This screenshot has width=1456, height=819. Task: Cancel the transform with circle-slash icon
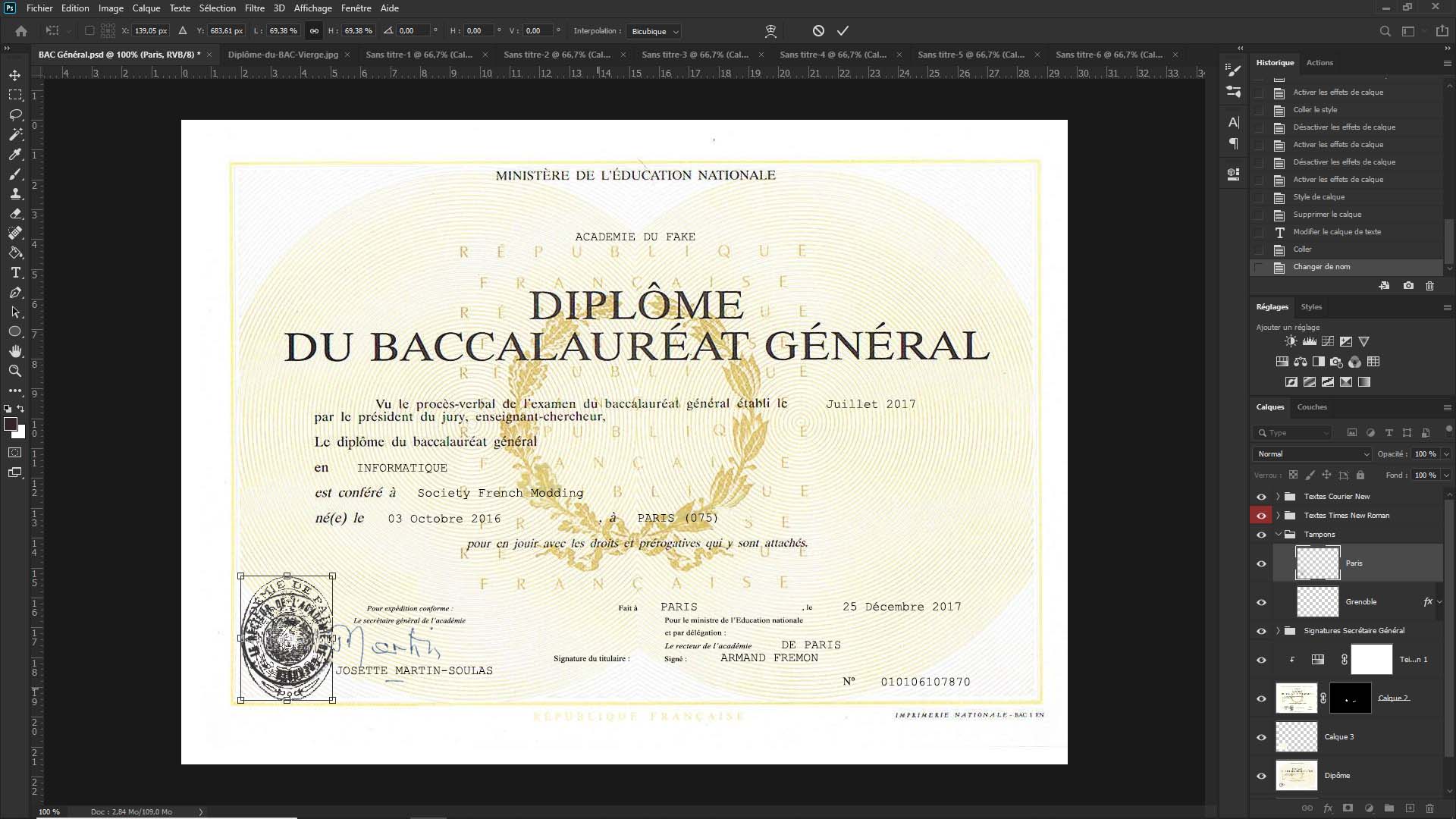click(x=818, y=31)
